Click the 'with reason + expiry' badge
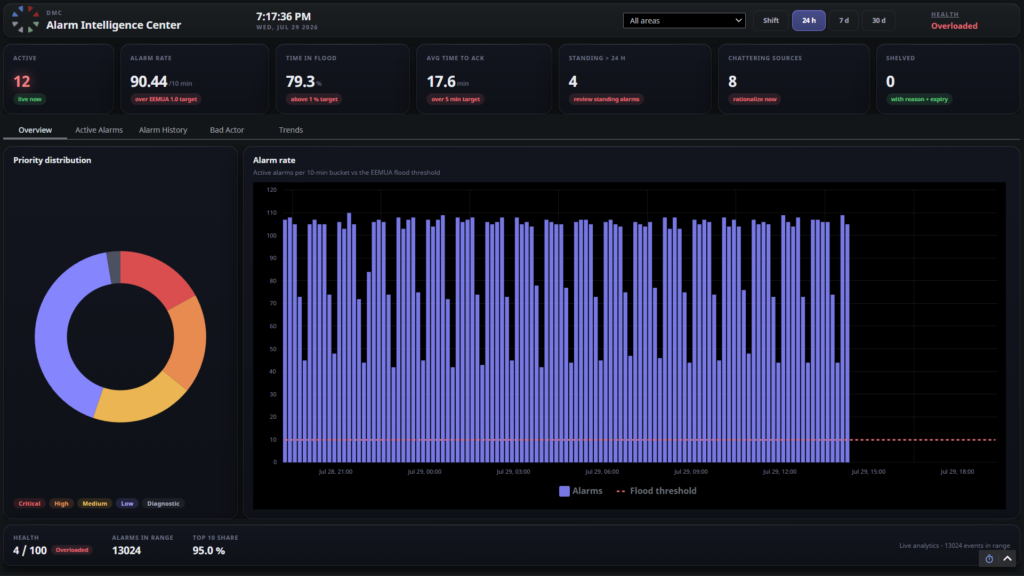The image size is (1024, 576). 919,99
